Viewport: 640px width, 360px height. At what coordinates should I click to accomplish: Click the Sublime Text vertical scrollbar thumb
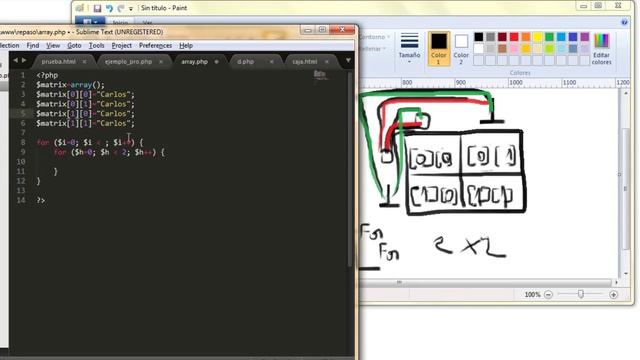(x=350, y=169)
